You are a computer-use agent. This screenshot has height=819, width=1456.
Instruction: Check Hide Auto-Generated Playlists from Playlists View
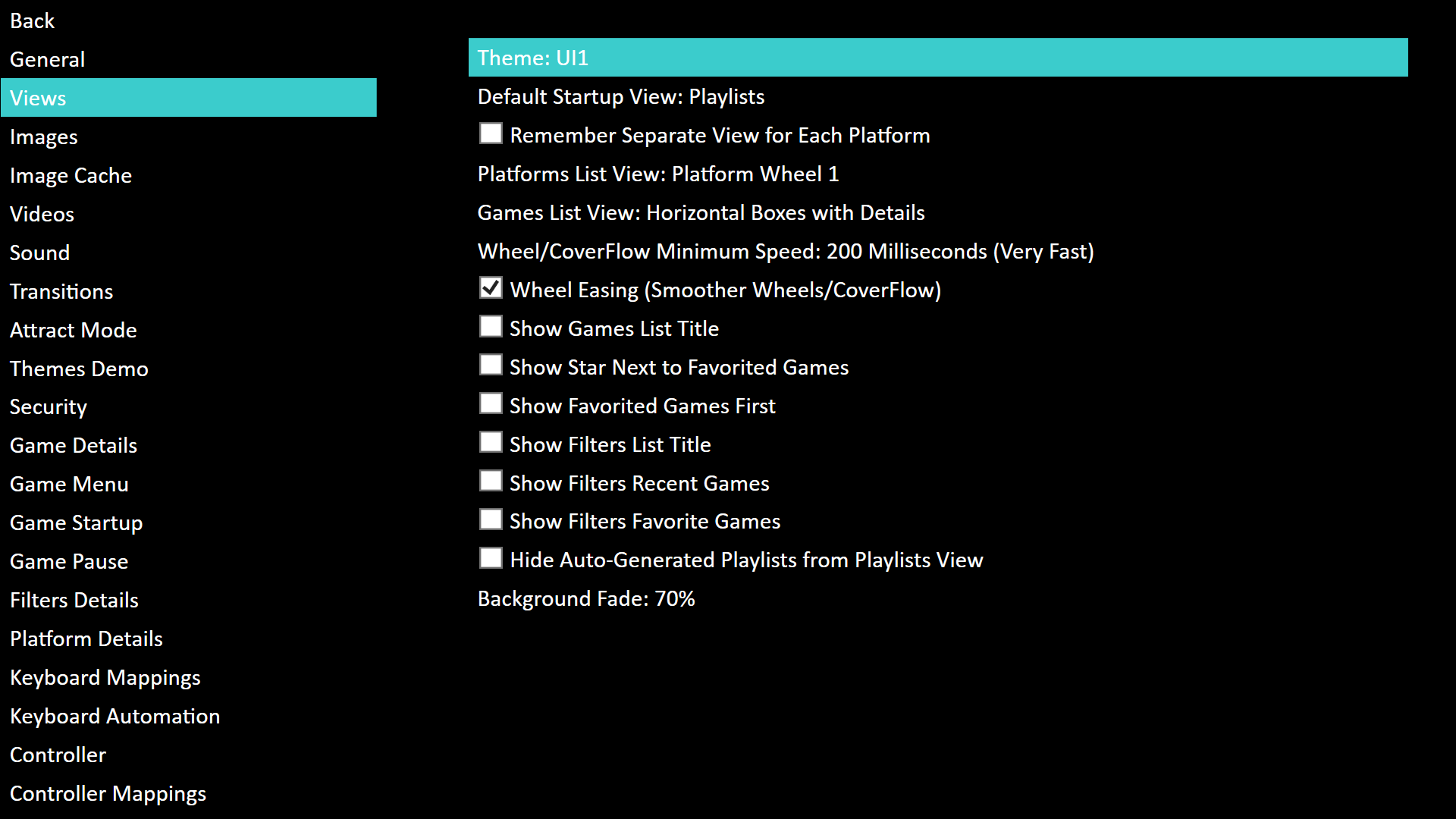(491, 558)
